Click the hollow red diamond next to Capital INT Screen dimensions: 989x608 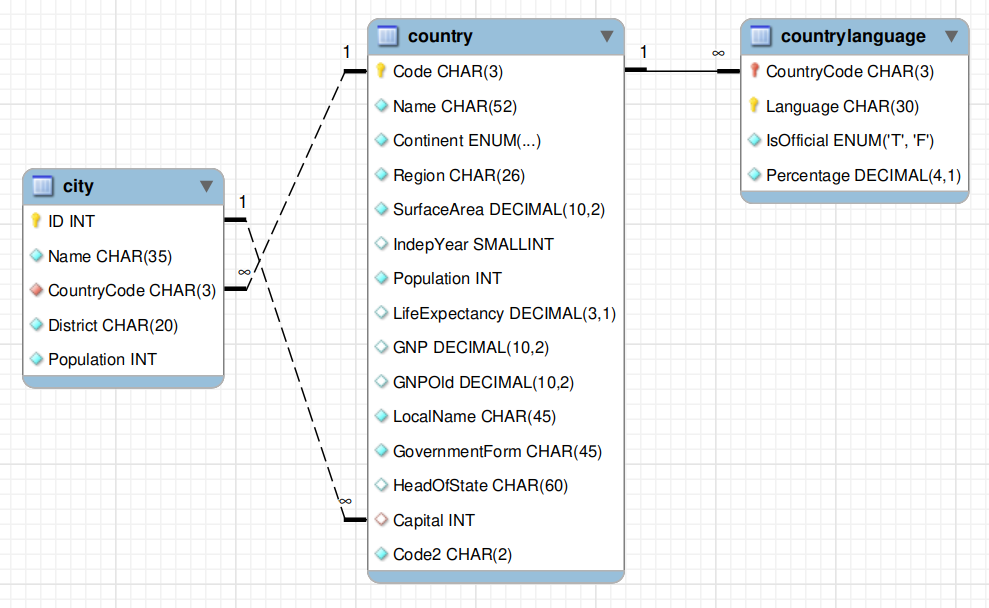(381, 520)
